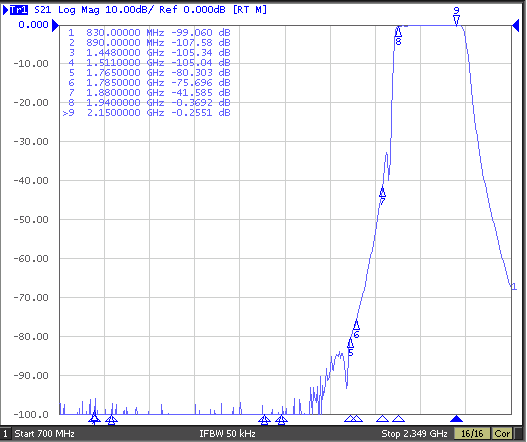Click the channel 1 number in status bar

coord(5,434)
